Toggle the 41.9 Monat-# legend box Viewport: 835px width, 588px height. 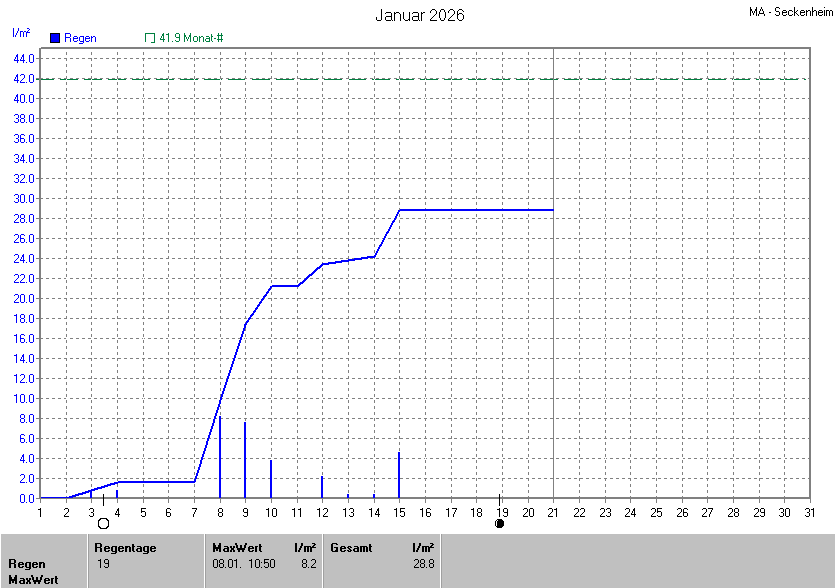(150, 38)
